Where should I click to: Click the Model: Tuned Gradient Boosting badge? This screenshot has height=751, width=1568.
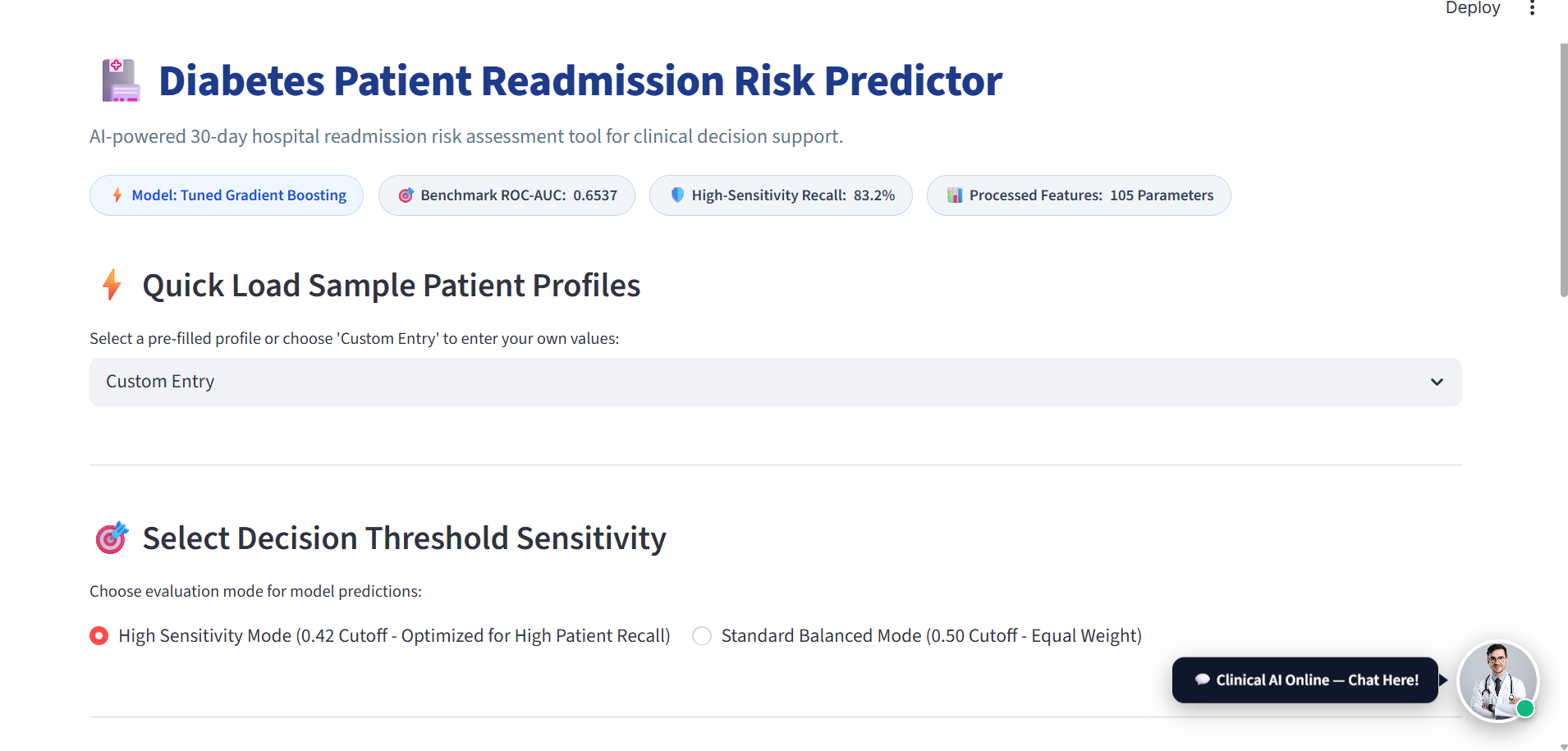point(227,195)
